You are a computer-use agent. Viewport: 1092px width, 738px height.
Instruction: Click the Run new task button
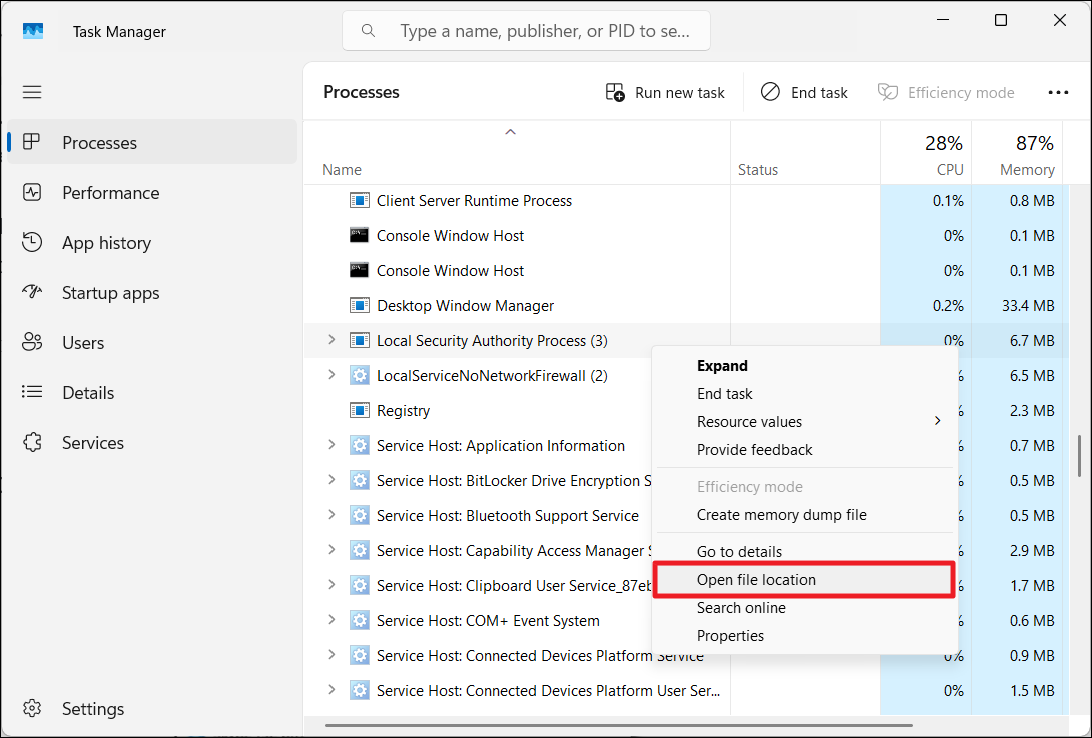665,92
